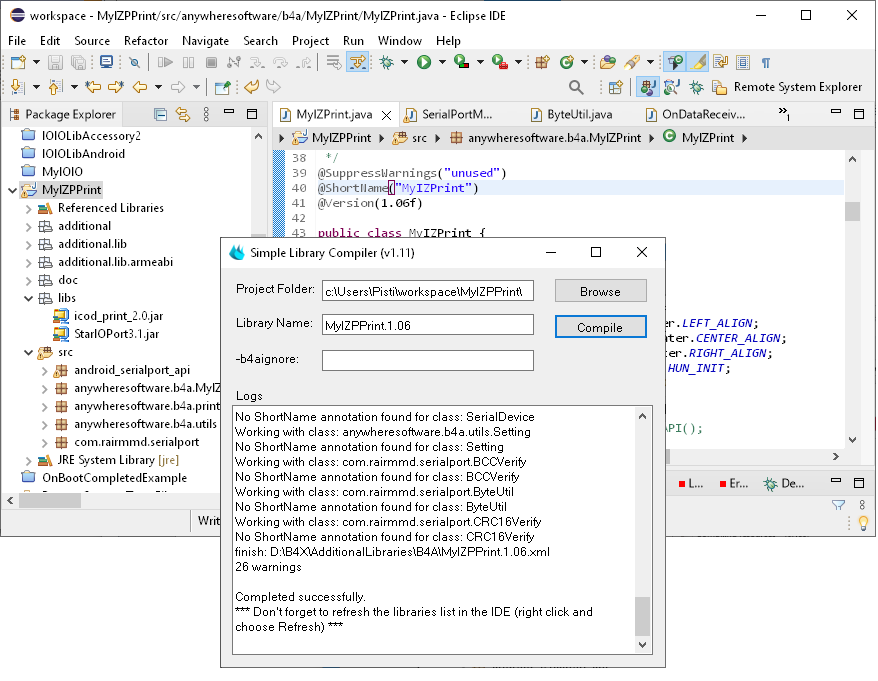Click Browse in Simple Library Compiler

(x=600, y=291)
